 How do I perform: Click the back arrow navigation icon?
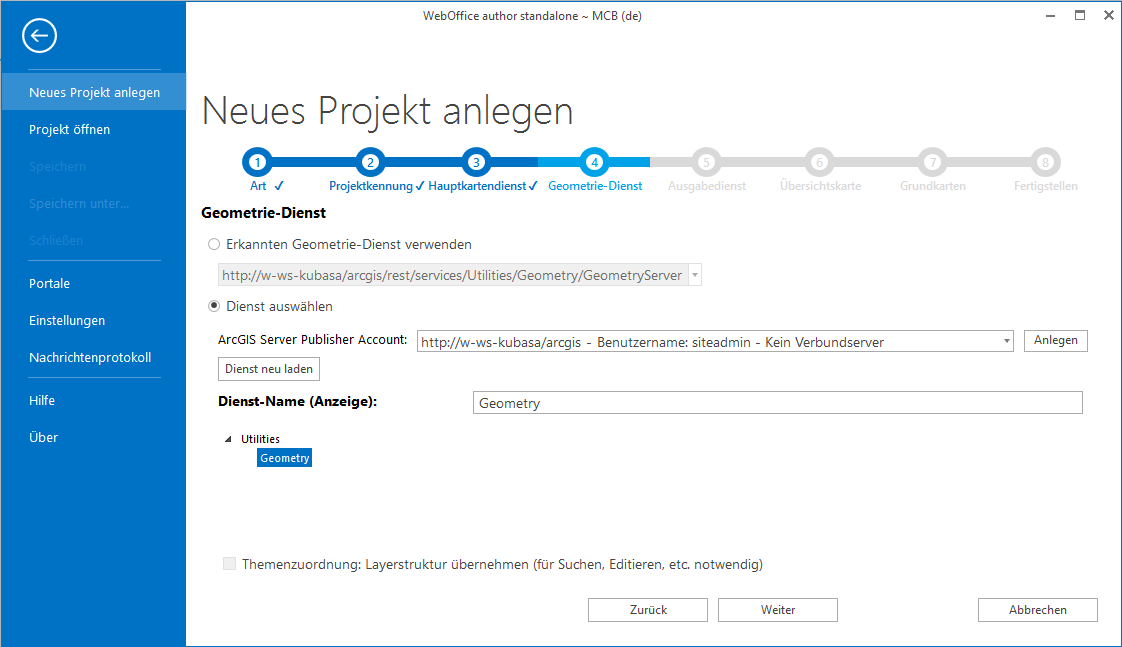click(39, 36)
